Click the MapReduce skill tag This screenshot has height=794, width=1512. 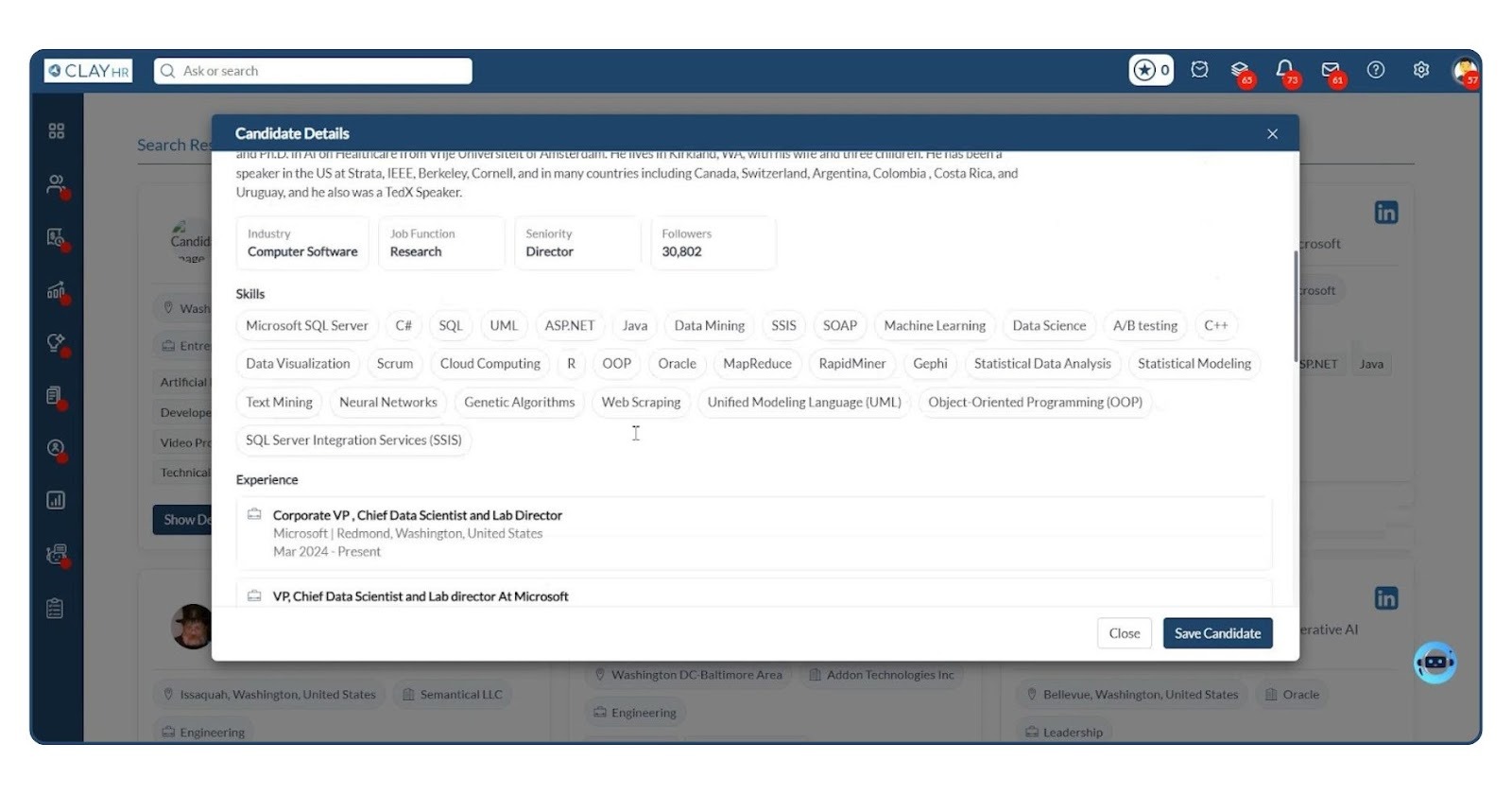click(x=758, y=364)
